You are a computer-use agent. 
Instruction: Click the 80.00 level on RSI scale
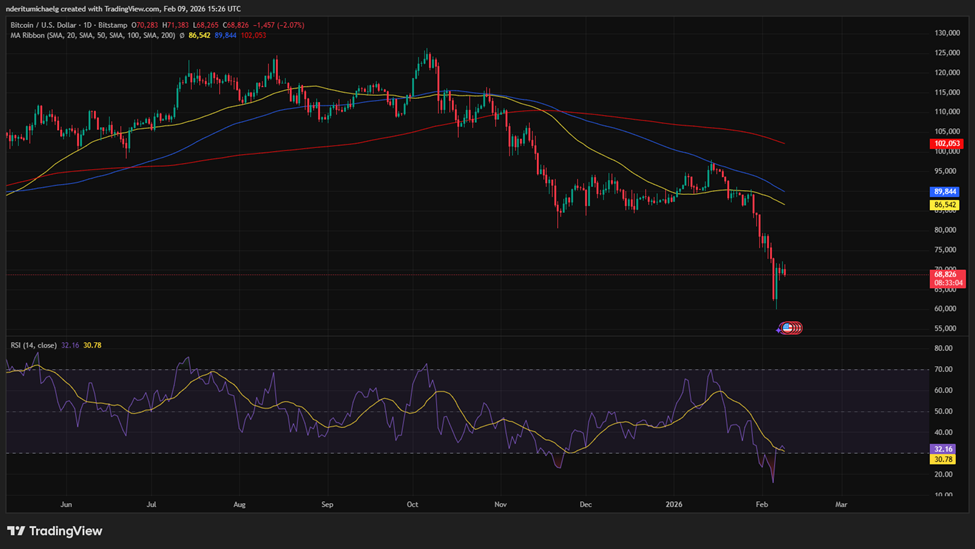click(943, 349)
